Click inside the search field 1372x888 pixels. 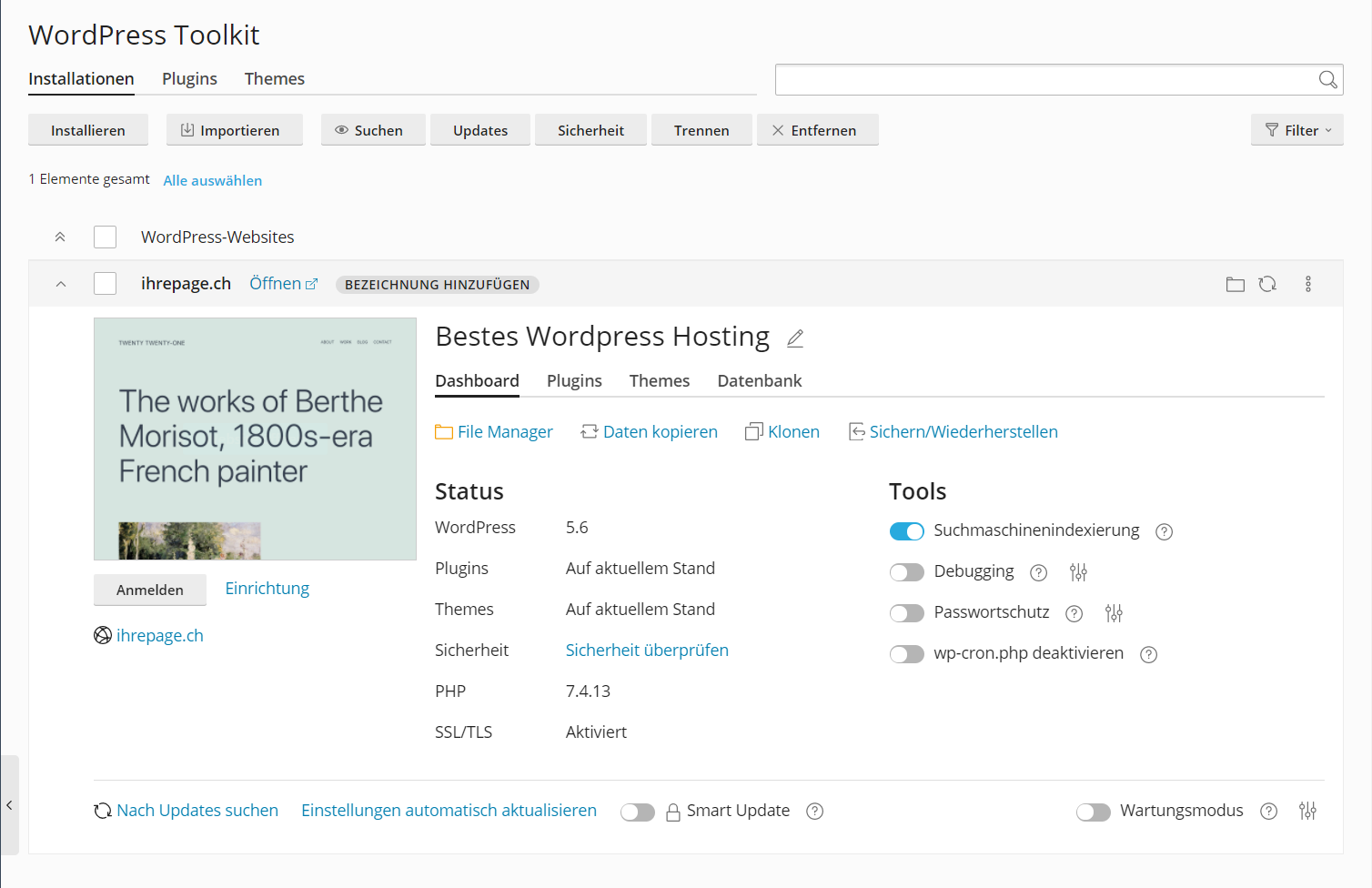[1046, 79]
